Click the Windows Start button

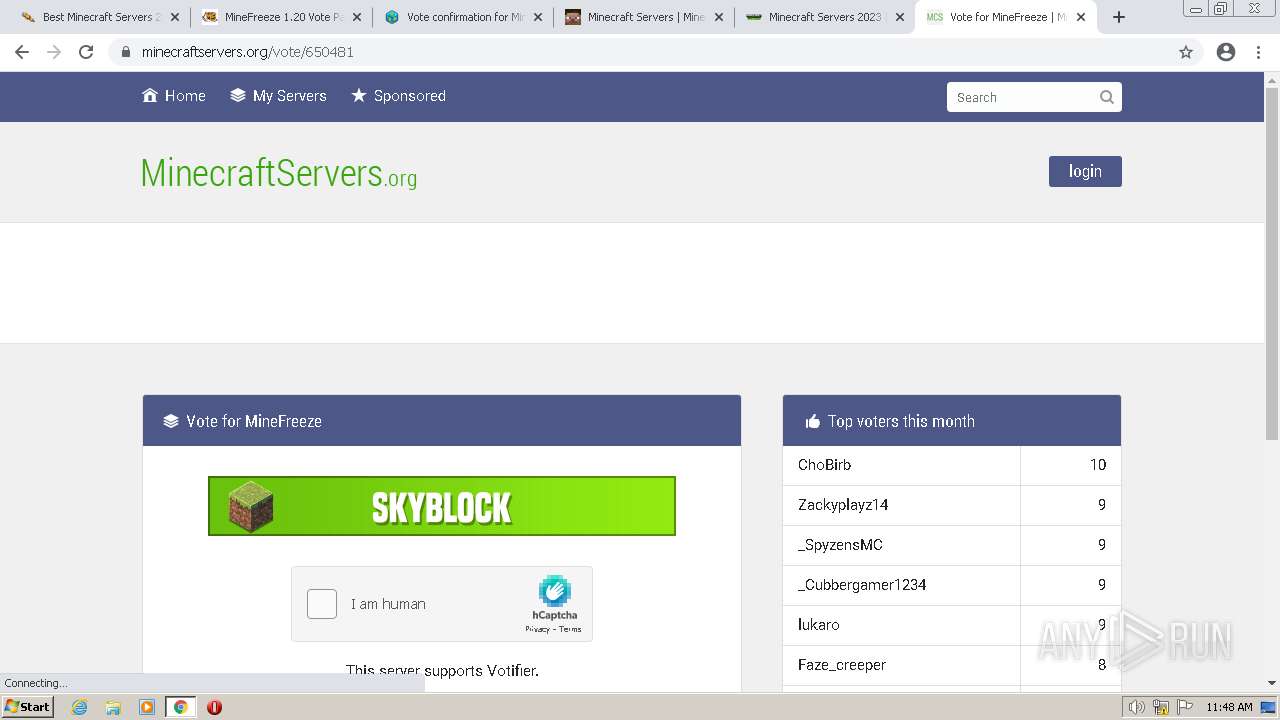pos(27,707)
